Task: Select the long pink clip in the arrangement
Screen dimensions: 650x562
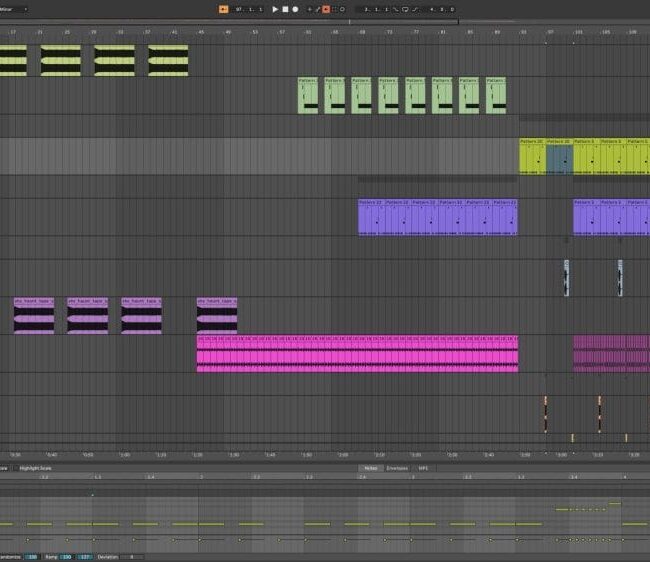Action: click(357, 354)
